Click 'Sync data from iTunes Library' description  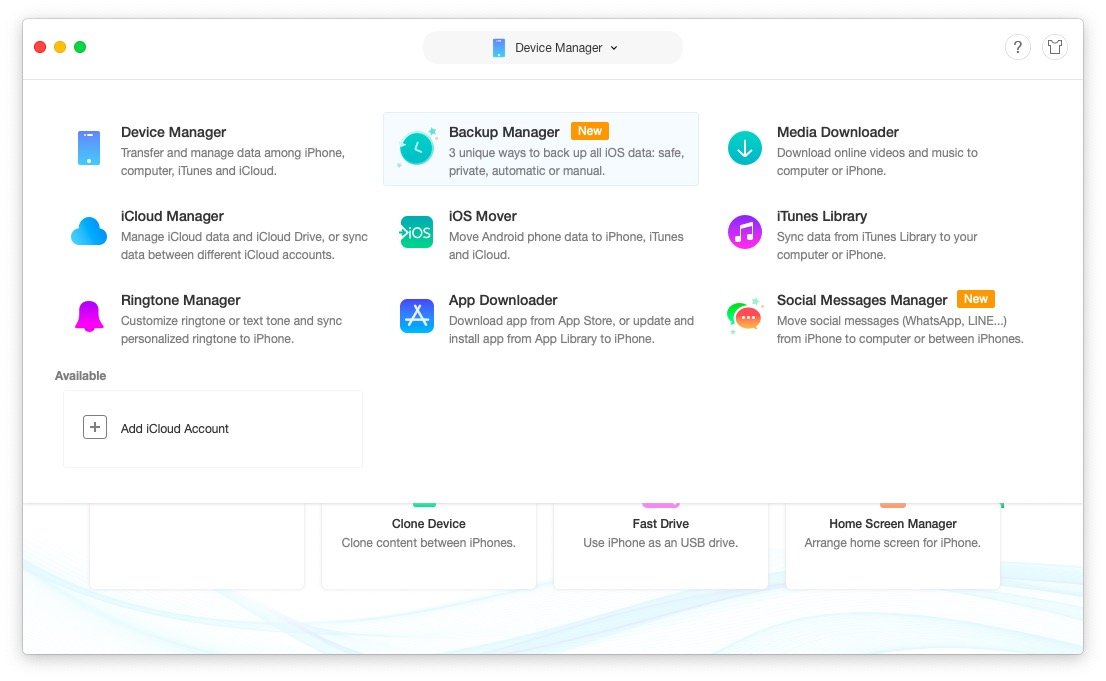(x=877, y=246)
